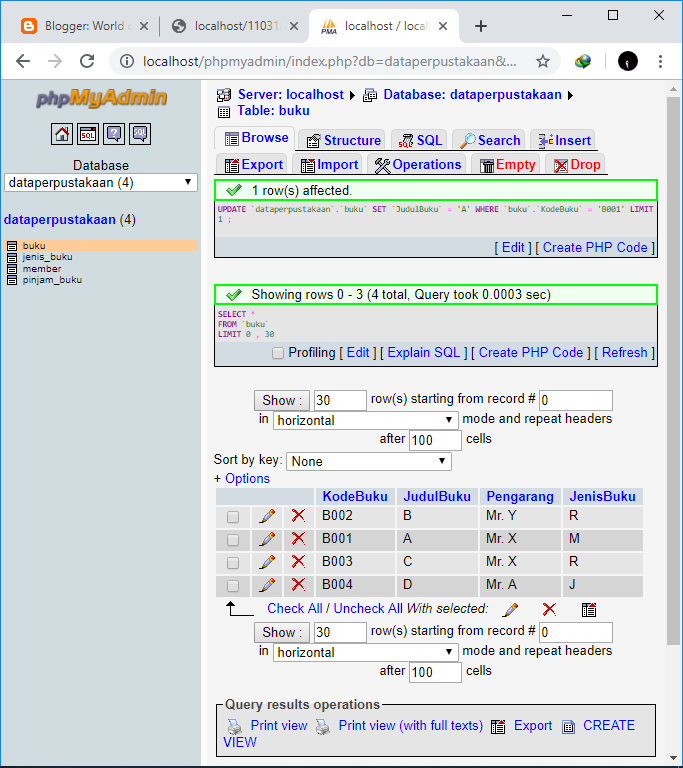The height and width of the screenshot is (768, 683).
Task: Open the Chrome profile avatar
Action: (x=628, y=61)
